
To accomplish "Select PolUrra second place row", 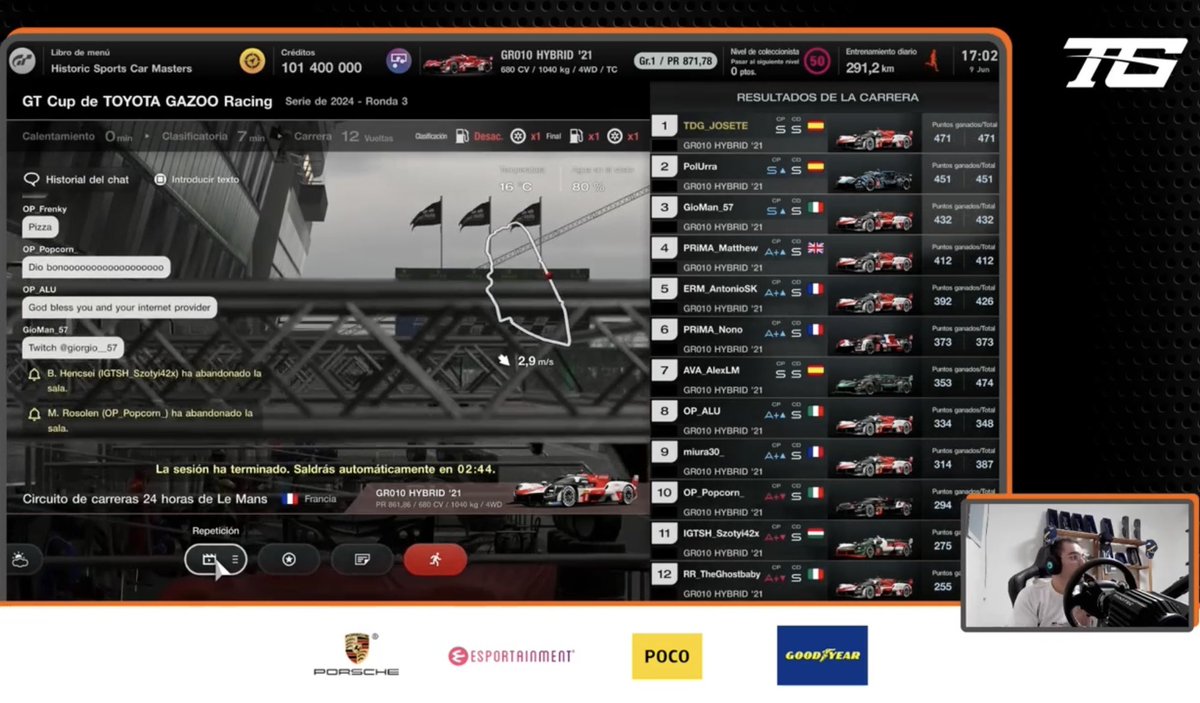I will tap(825, 173).
